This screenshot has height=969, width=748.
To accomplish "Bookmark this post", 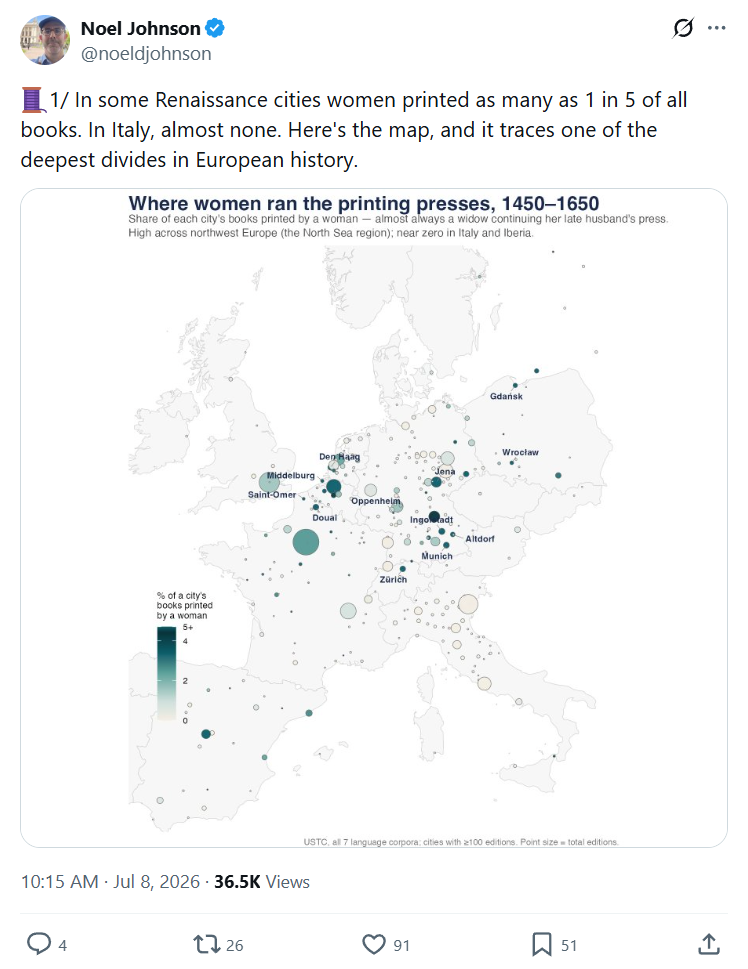I will (x=542, y=944).
